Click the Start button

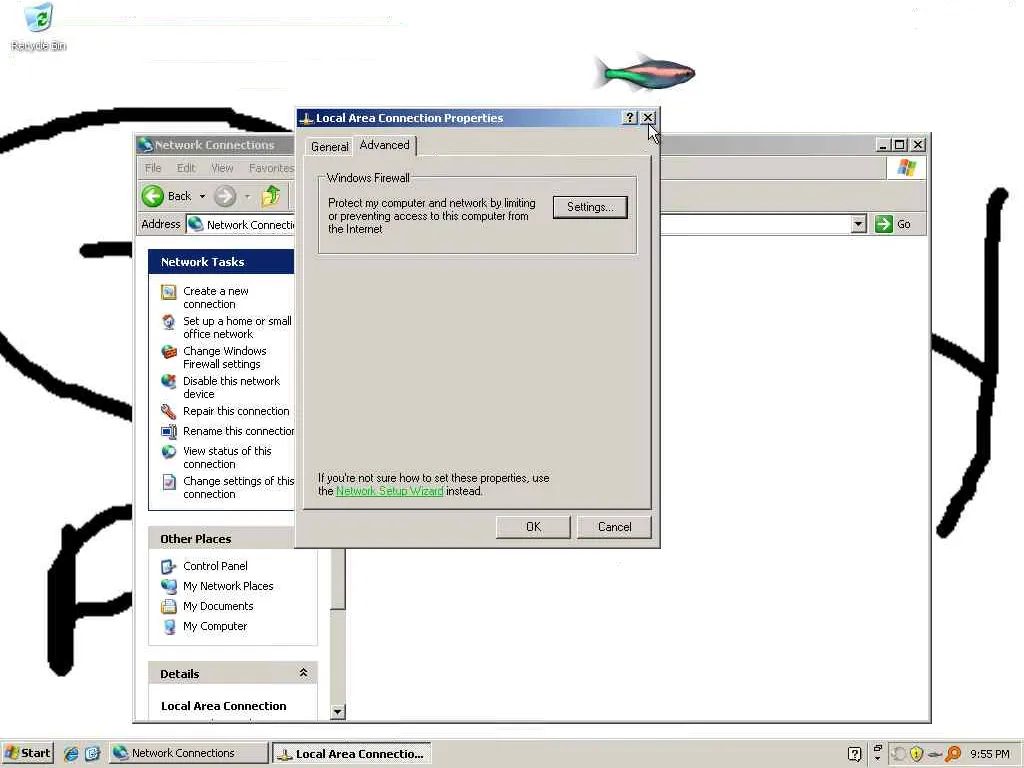click(27, 753)
